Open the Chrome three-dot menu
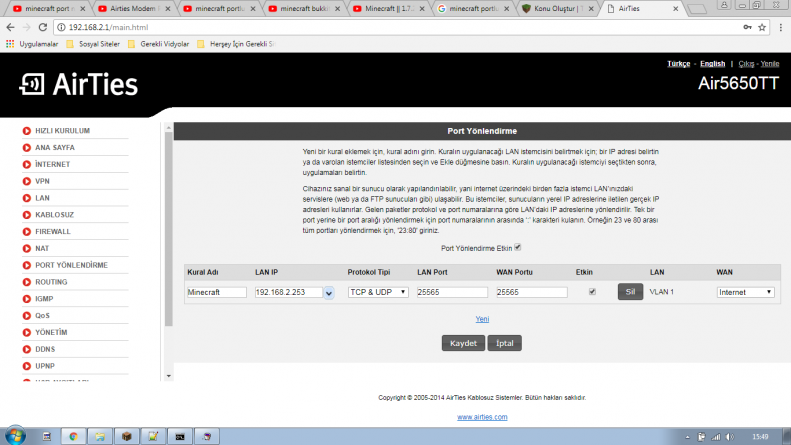 pos(780,27)
